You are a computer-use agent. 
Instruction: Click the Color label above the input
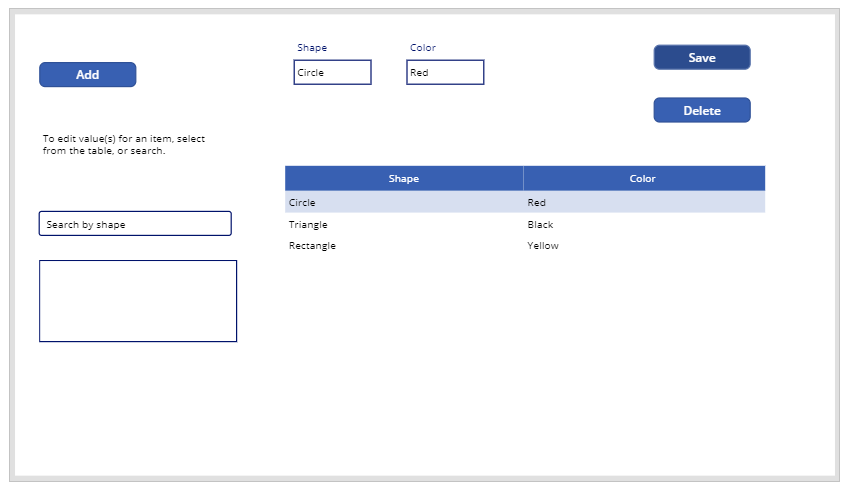point(422,48)
